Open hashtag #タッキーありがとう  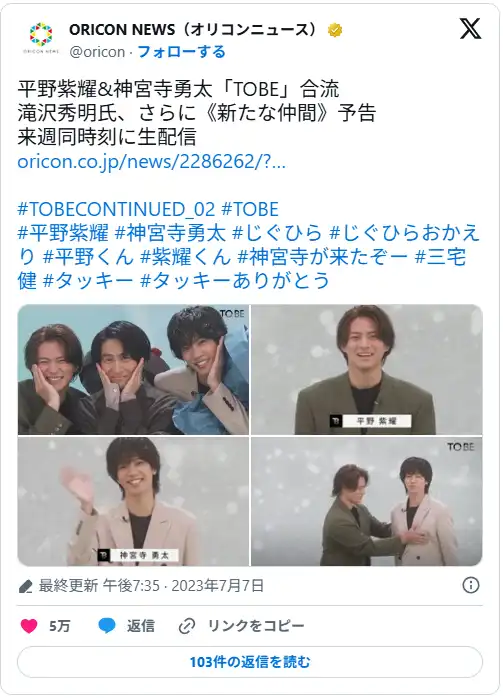(235, 280)
